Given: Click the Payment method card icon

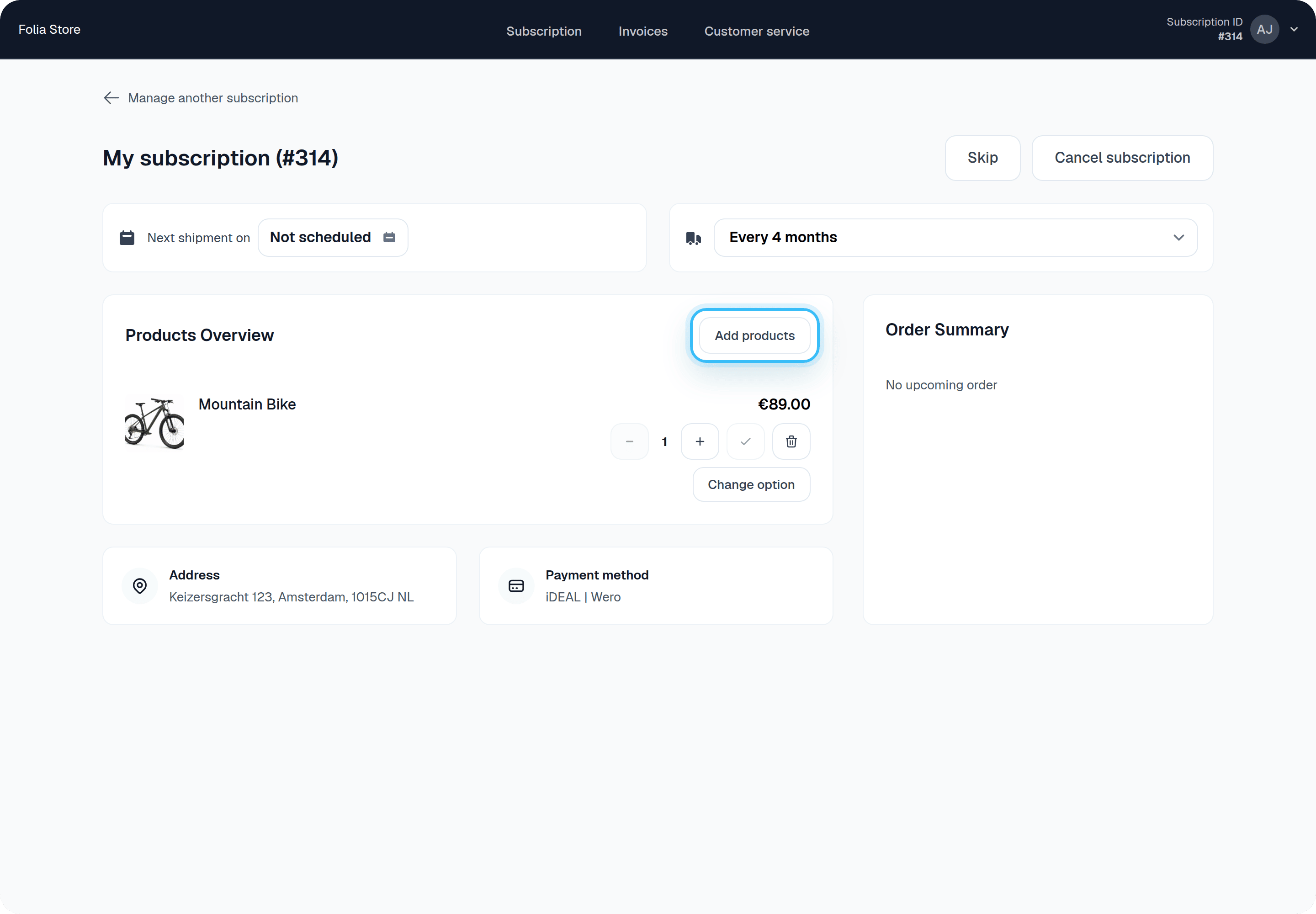Looking at the screenshot, I should (x=516, y=586).
